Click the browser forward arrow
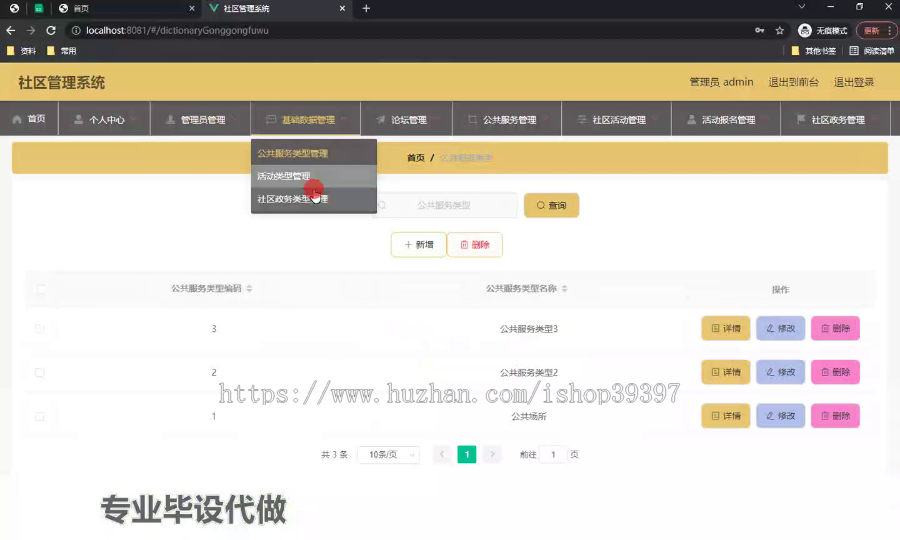 [31, 30]
